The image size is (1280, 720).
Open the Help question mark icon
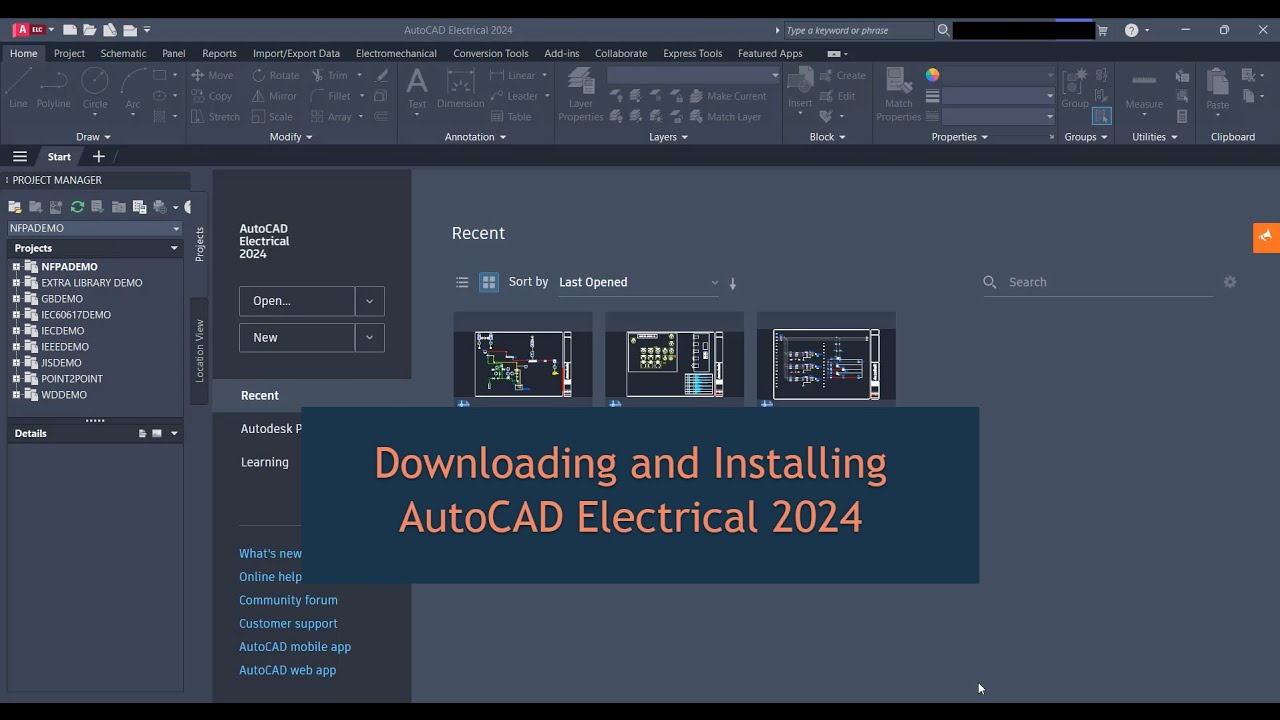pos(1131,30)
